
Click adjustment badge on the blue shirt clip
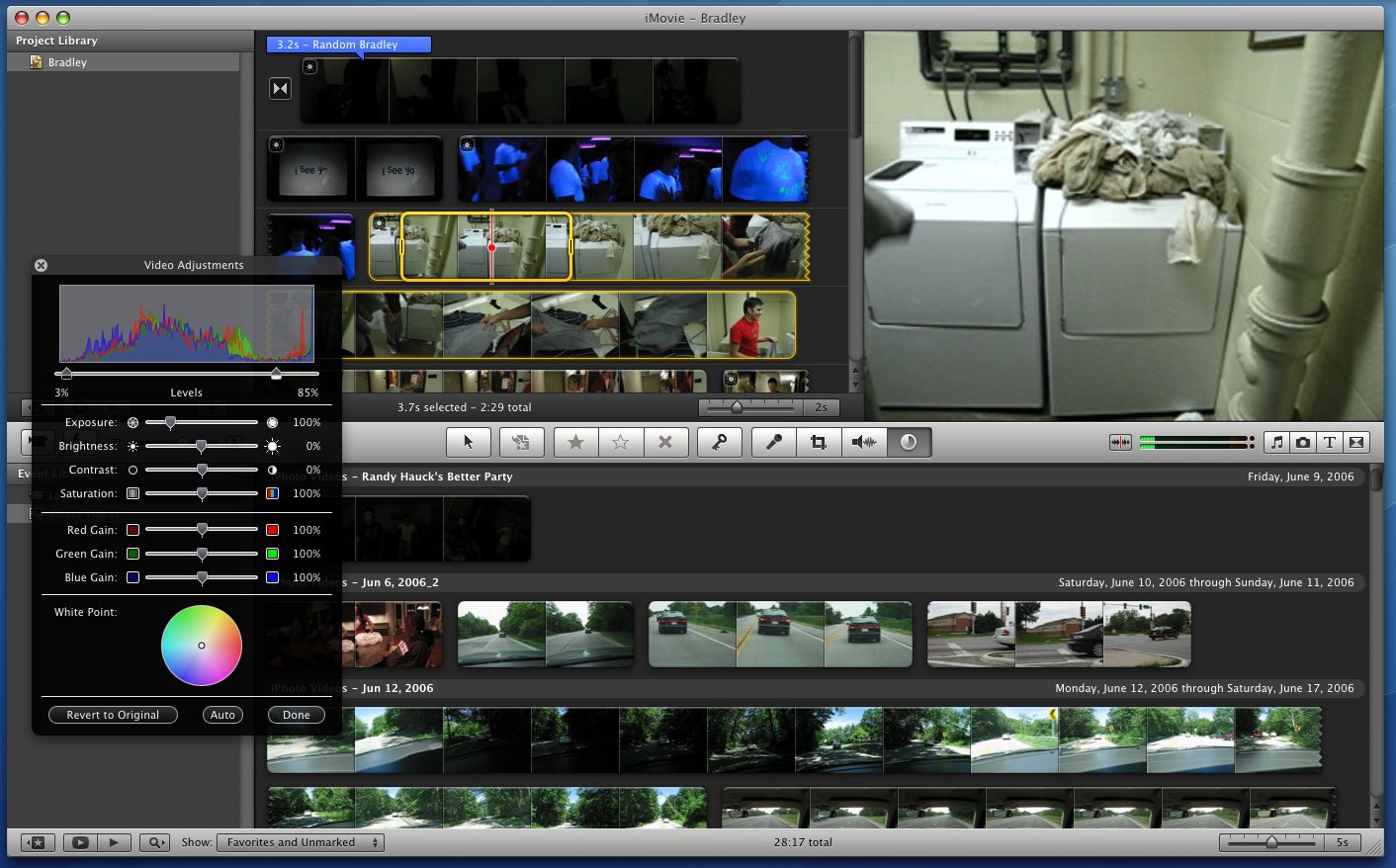468,145
